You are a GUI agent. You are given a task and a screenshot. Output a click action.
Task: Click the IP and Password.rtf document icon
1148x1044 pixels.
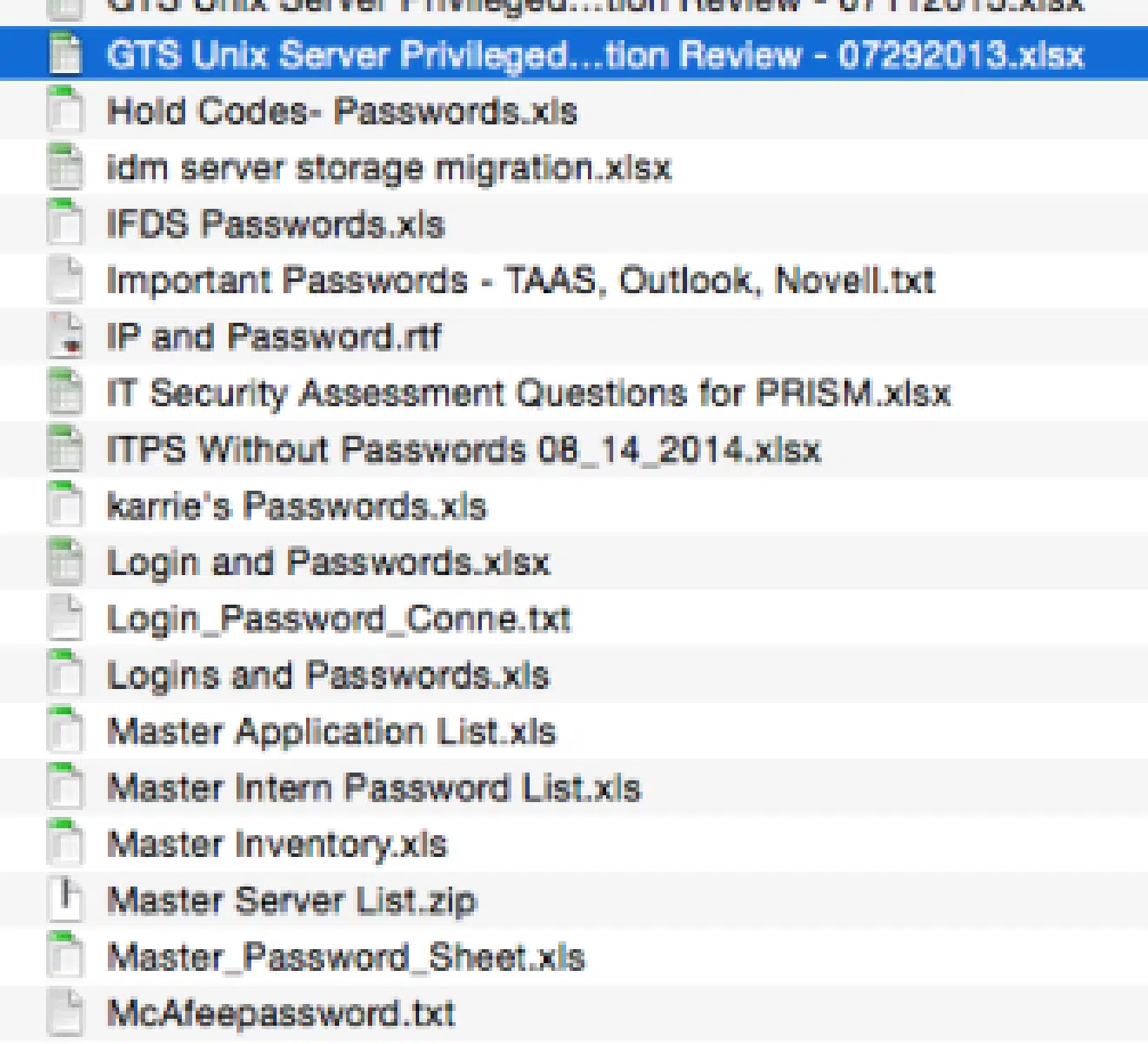65,337
